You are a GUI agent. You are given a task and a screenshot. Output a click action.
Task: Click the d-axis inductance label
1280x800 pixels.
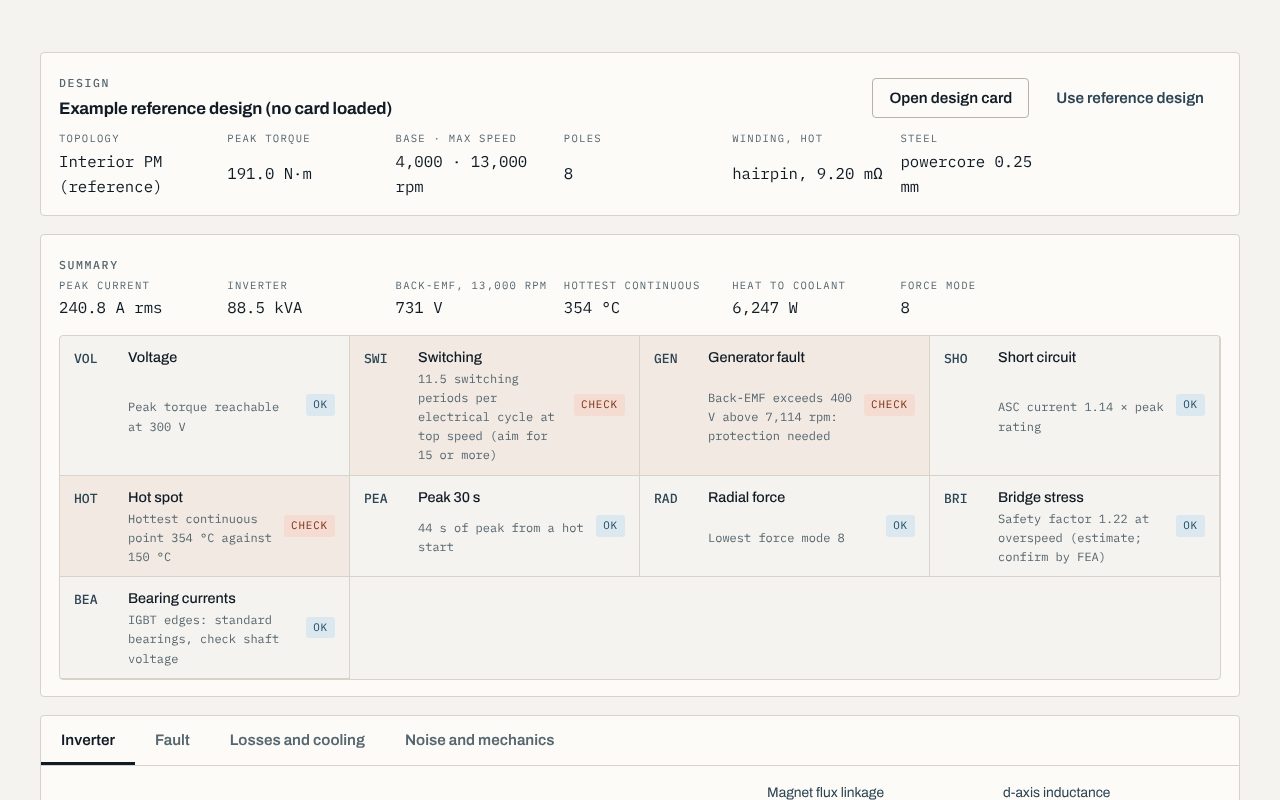click(1056, 792)
